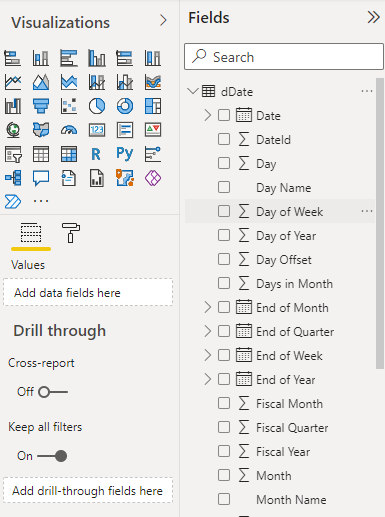Select the ribbon chart visual
The width and height of the screenshot is (385, 517).
tap(153, 82)
